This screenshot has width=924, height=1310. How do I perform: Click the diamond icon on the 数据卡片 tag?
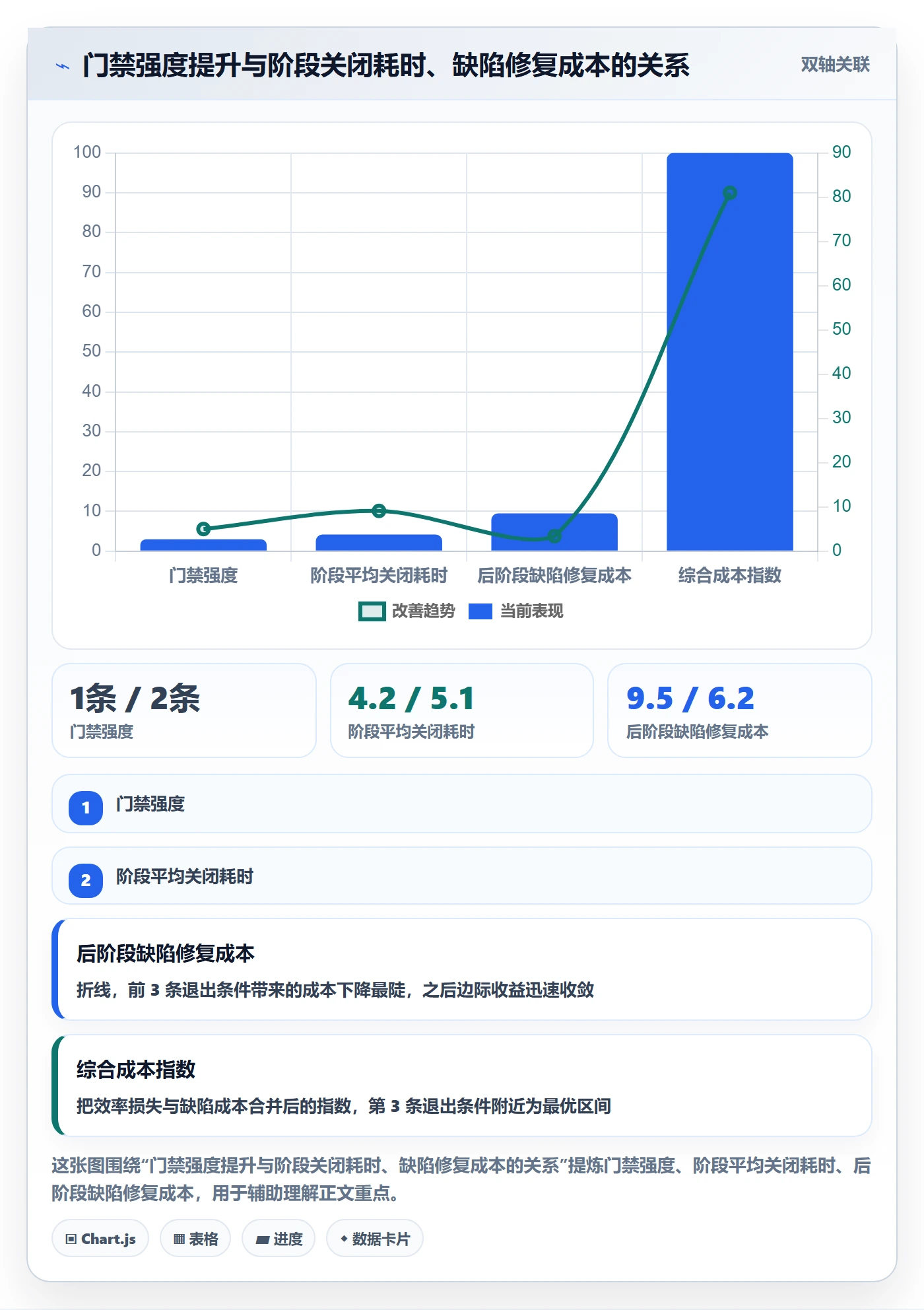[344, 1239]
